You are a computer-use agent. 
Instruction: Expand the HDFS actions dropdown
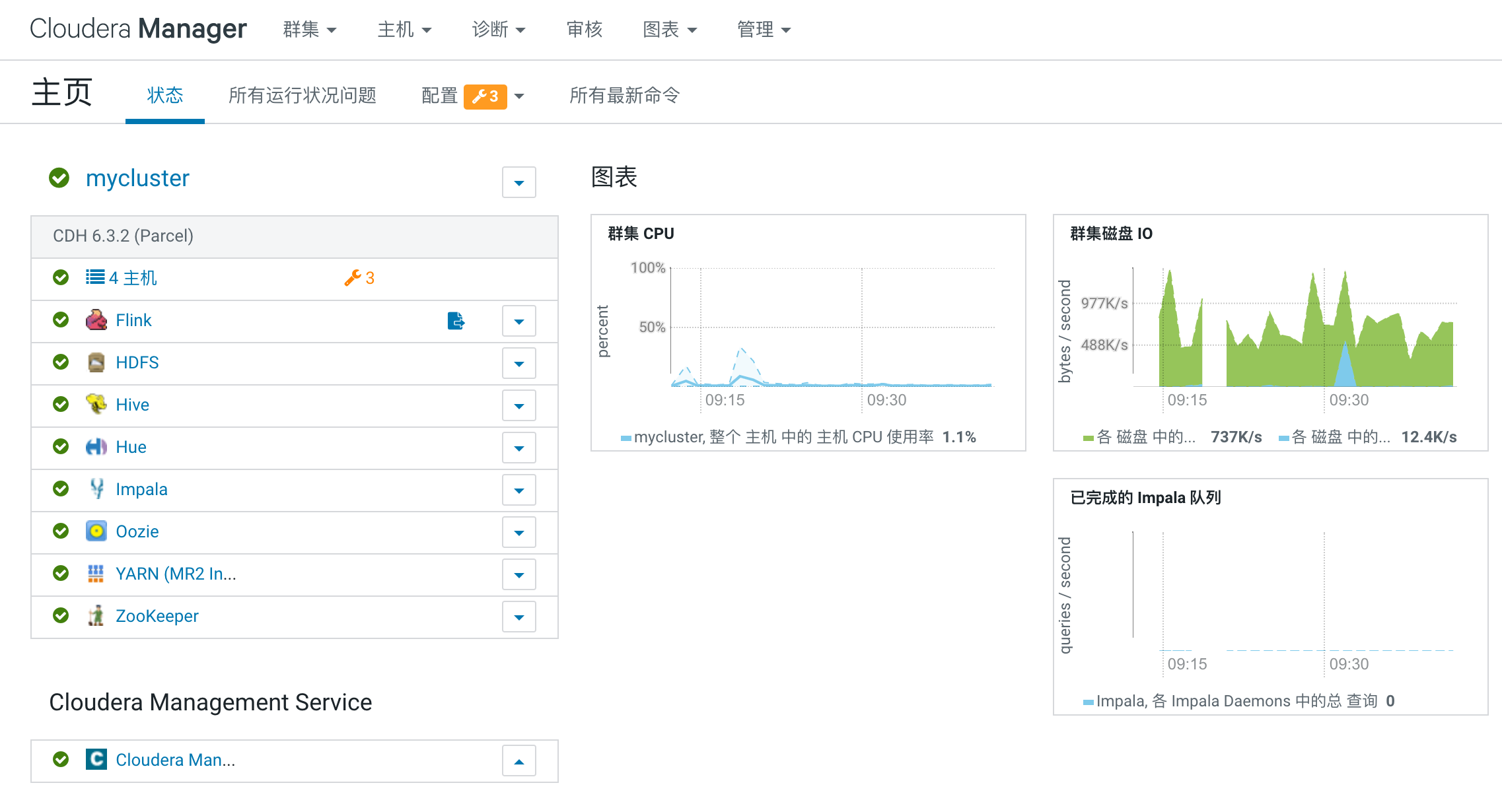(519, 363)
